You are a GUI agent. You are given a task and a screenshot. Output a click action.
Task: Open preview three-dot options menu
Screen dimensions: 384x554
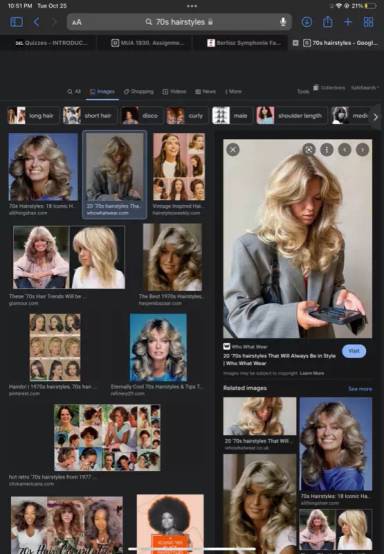(x=327, y=149)
